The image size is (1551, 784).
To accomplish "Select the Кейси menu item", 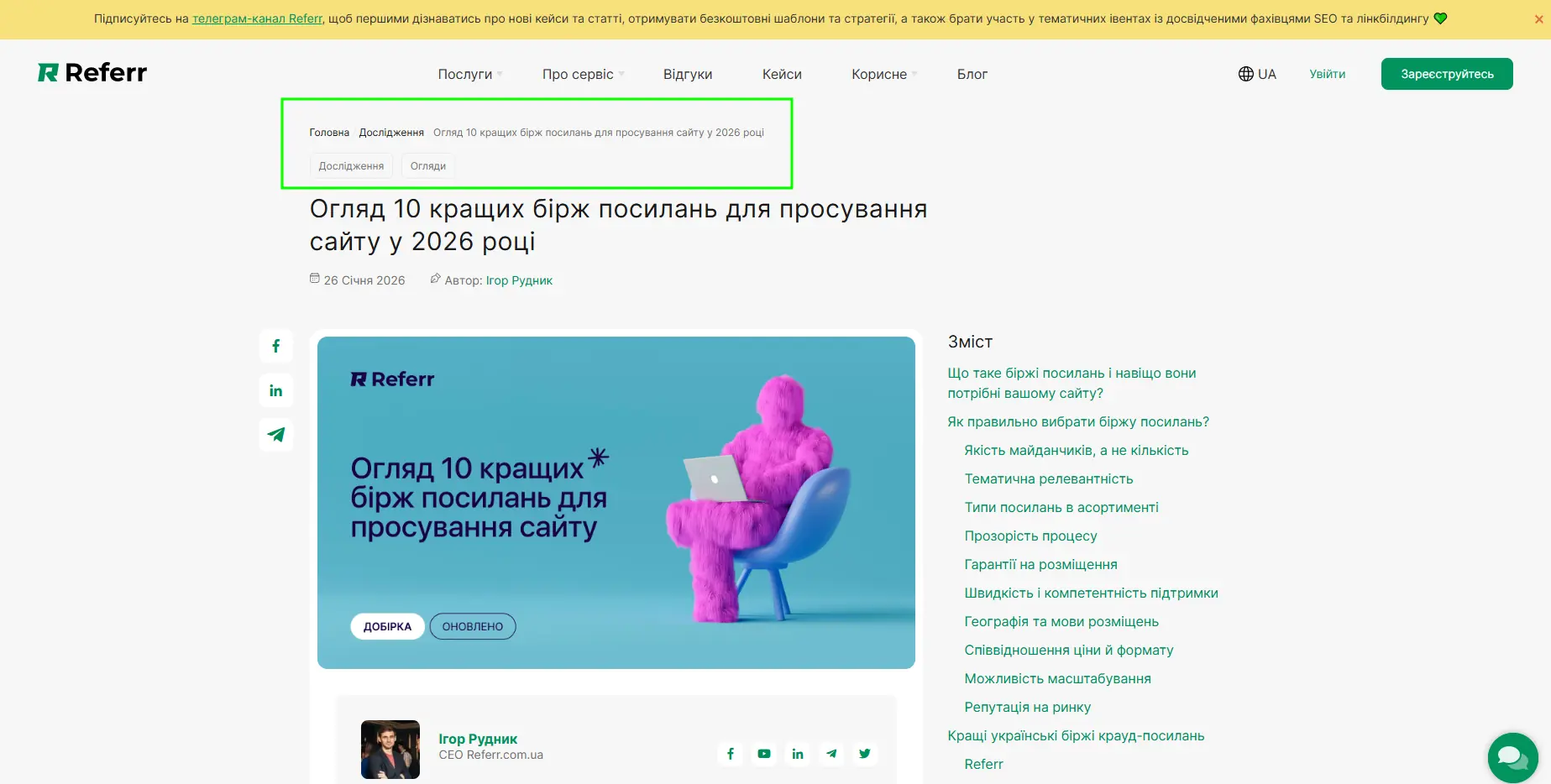I will [780, 74].
